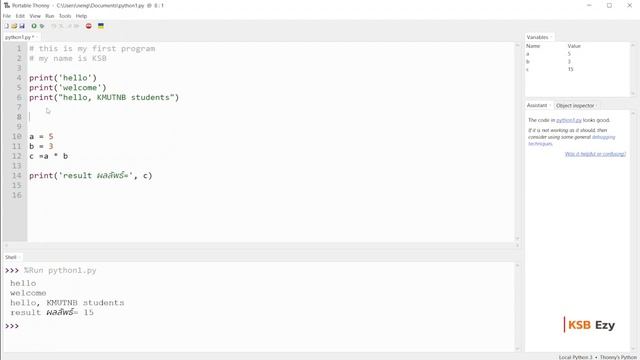Image resolution: width=640 pixels, height=360 pixels.
Task: Start debugging with the bug icon
Action: tap(42, 26)
